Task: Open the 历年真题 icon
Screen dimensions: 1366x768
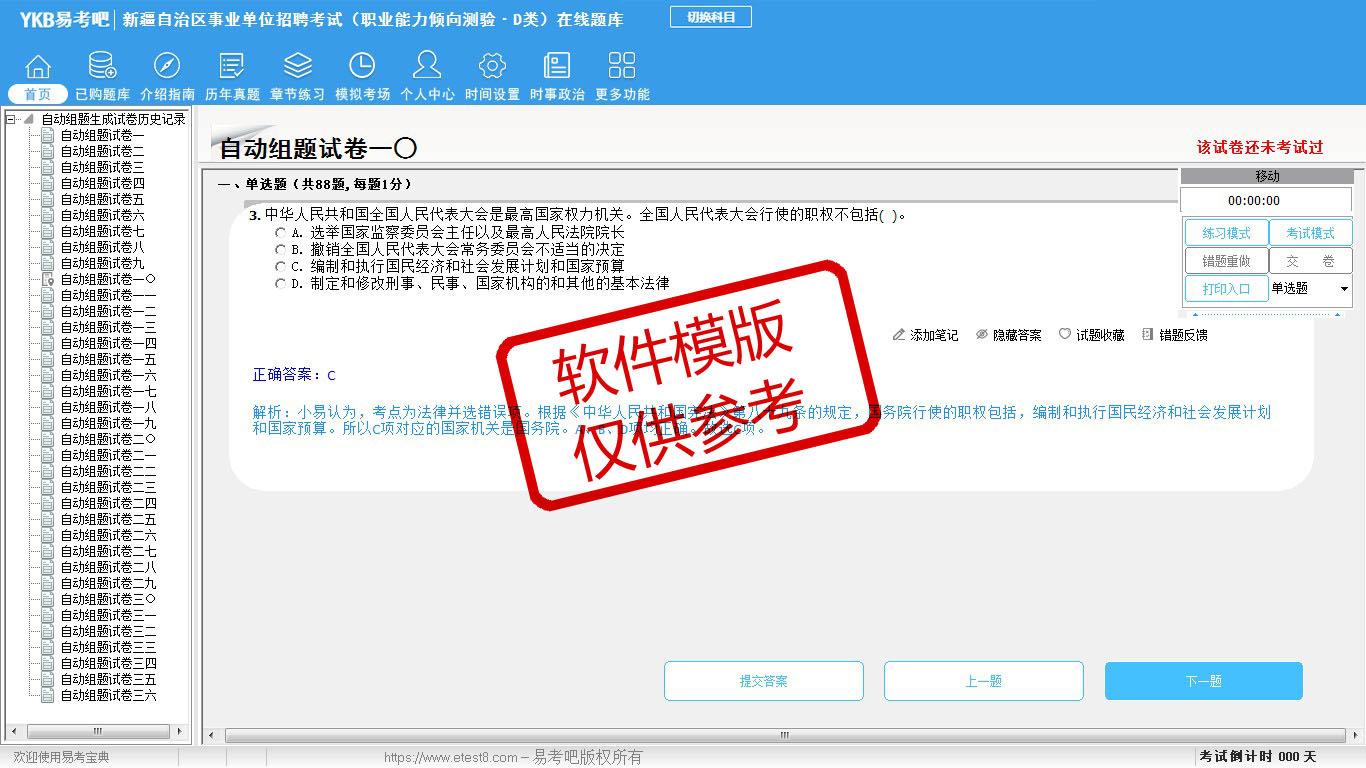Action: (232, 67)
